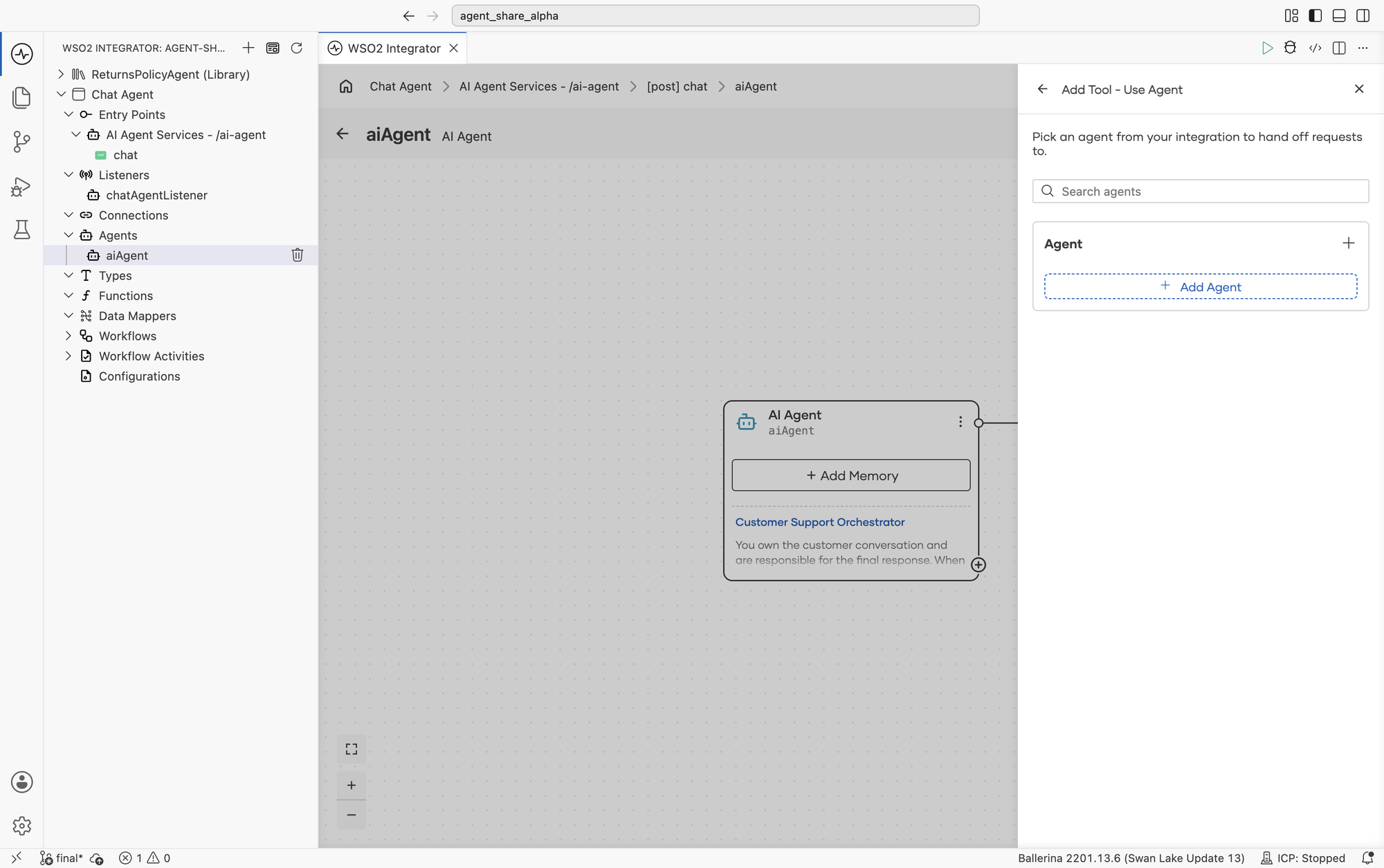Fit diagram to screen icon
The width and height of the screenshot is (1384, 868).
[352, 749]
